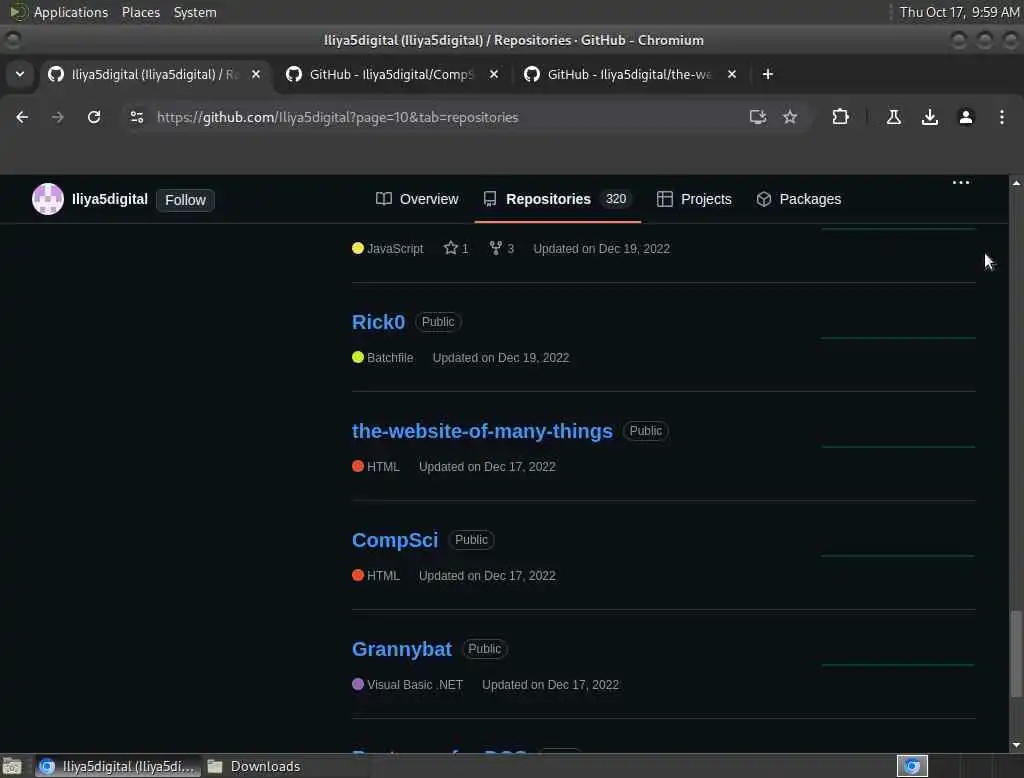Open the the-website-of-many-things repository
Image resolution: width=1024 pixels, height=778 pixels.
tap(482, 430)
